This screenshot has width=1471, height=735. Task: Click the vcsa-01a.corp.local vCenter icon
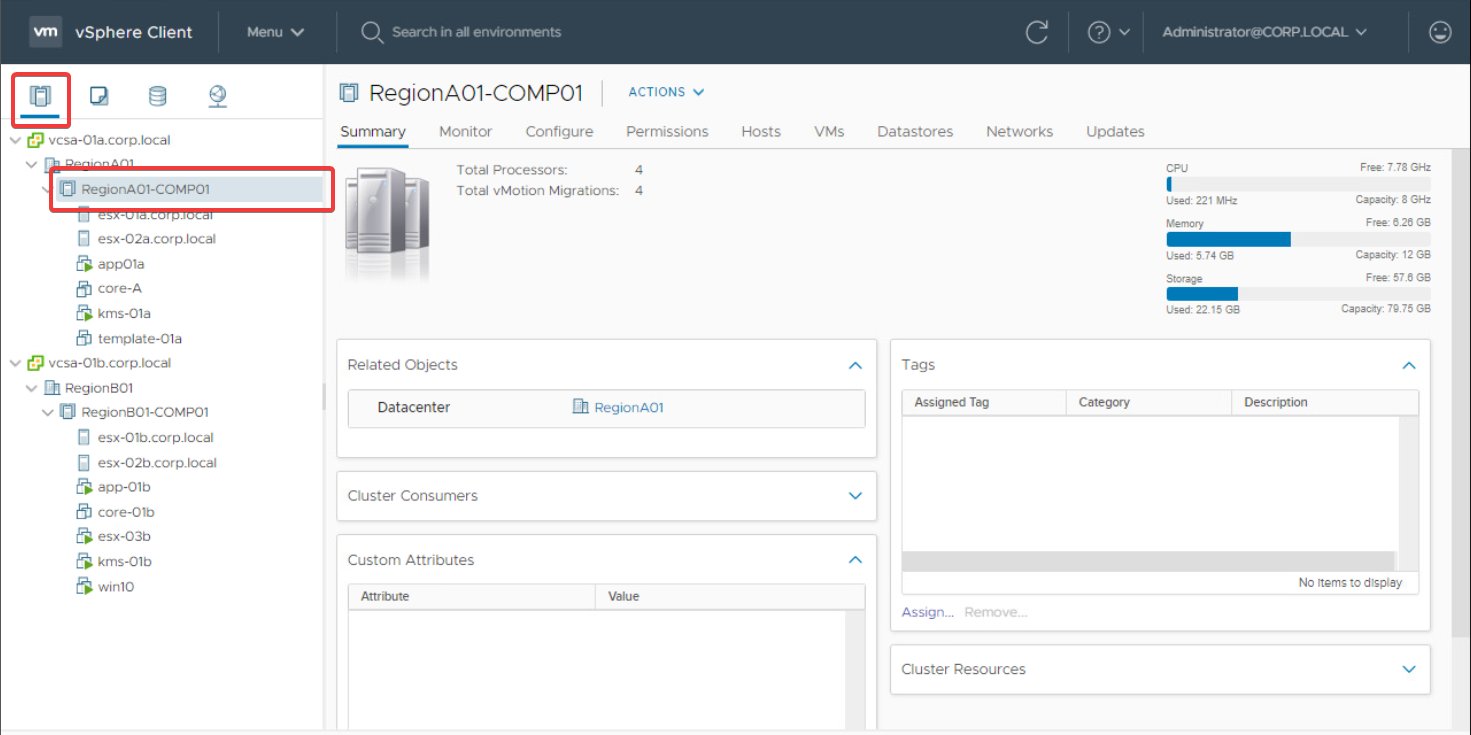pyautogui.click(x=36, y=140)
